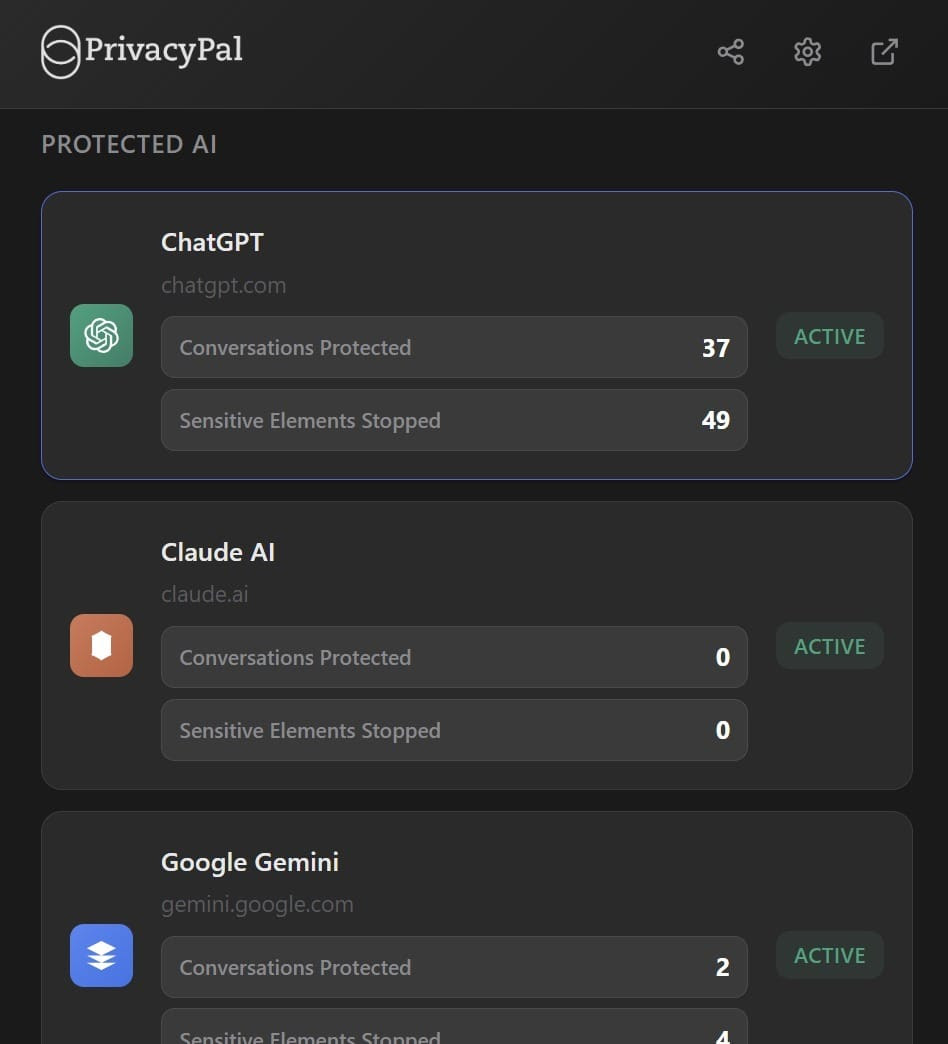Screen dimensions: 948x1044
Task: Disable the ACTIVE status for Claude AI
Action: point(829,646)
